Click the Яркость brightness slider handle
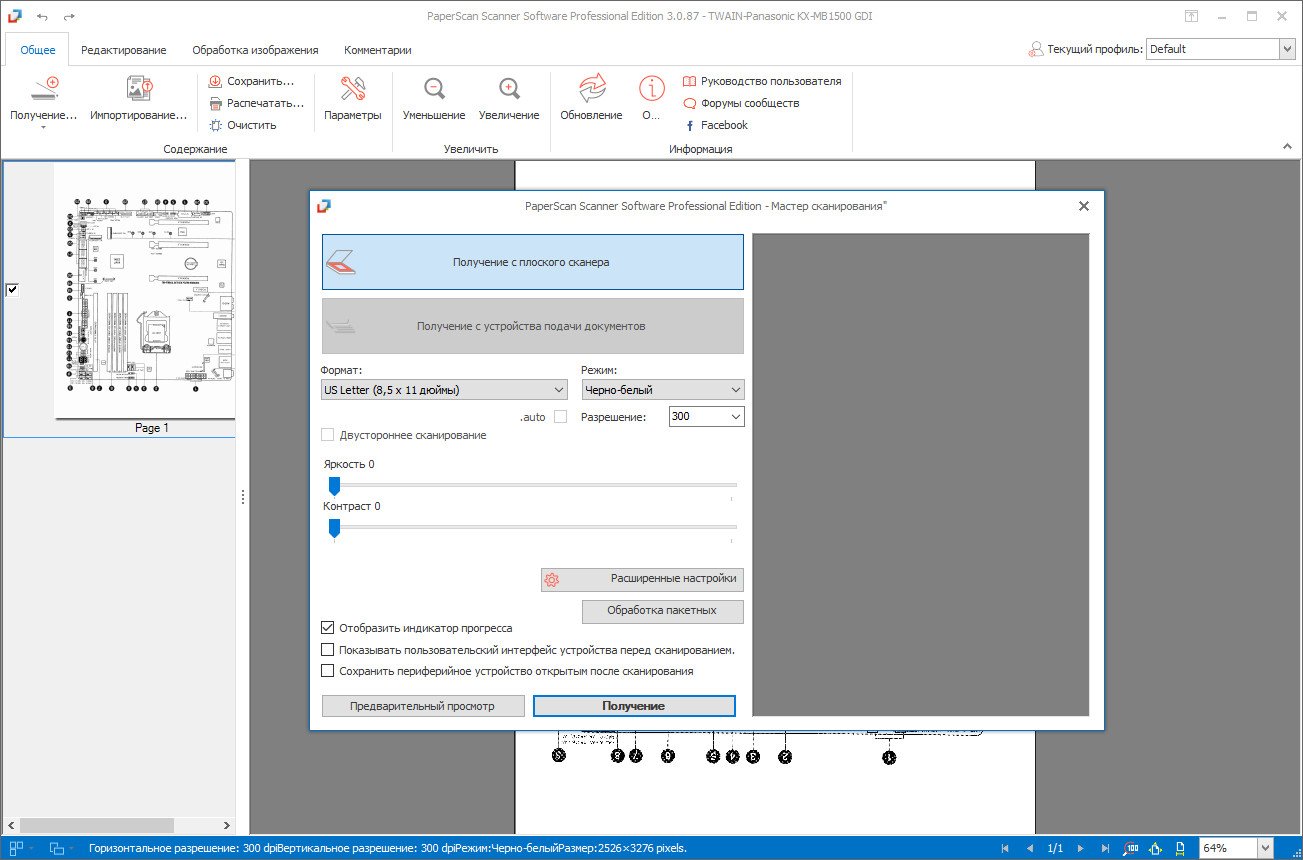 pyautogui.click(x=334, y=486)
